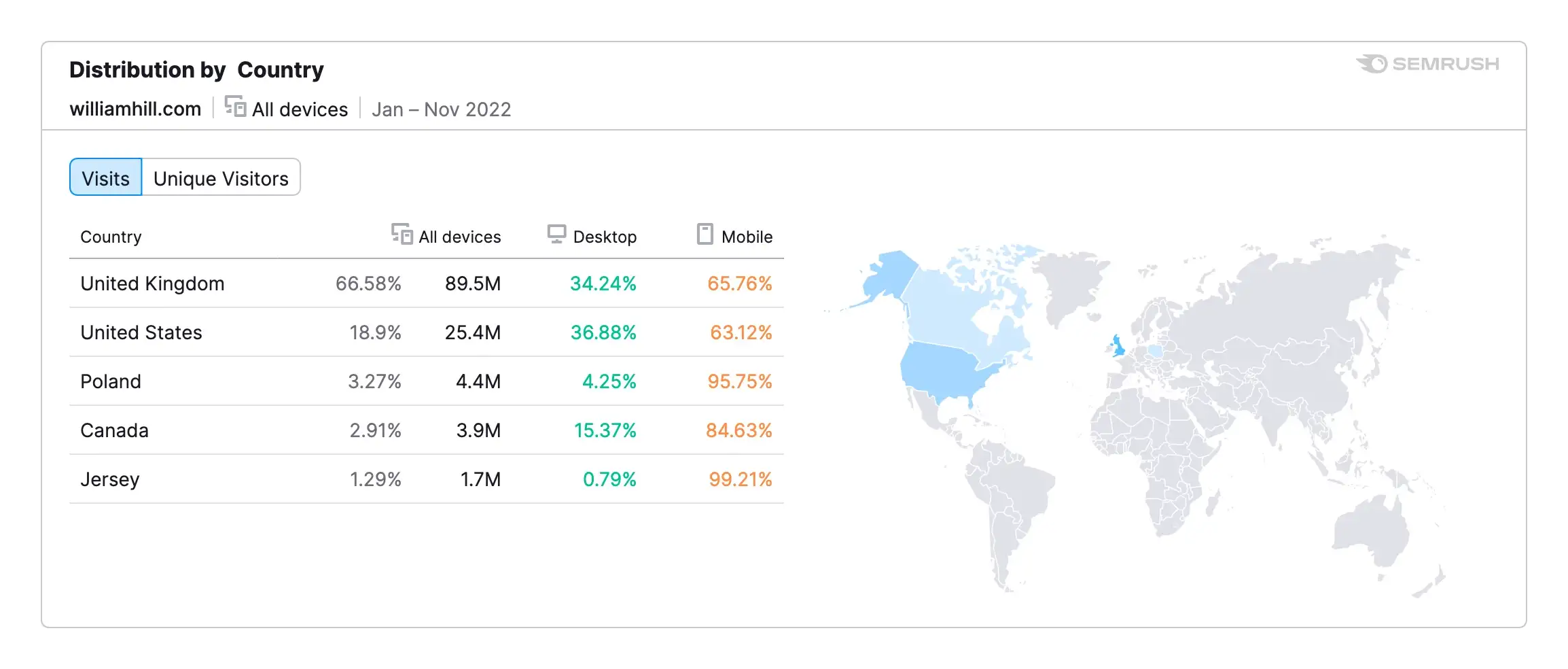Select the United States row name
1568x669 pixels.
pyautogui.click(x=141, y=332)
